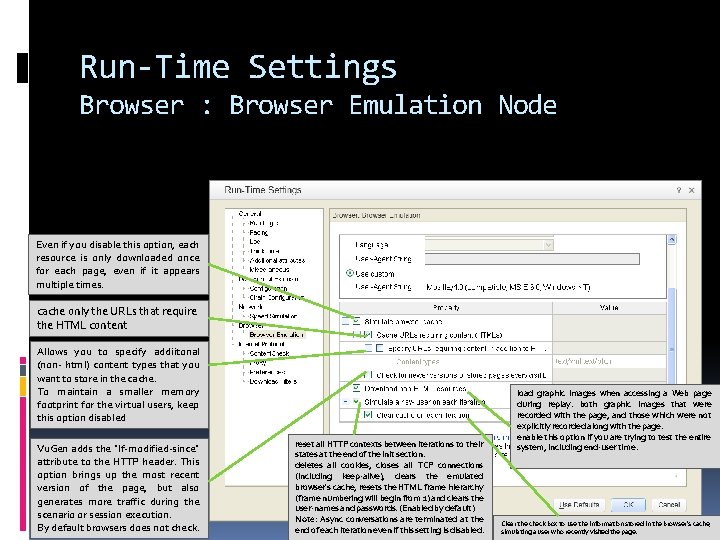720x540 pixels.
Task: Open the help question-mark icon in dialog title bar
Action: pyautogui.click(x=679, y=190)
